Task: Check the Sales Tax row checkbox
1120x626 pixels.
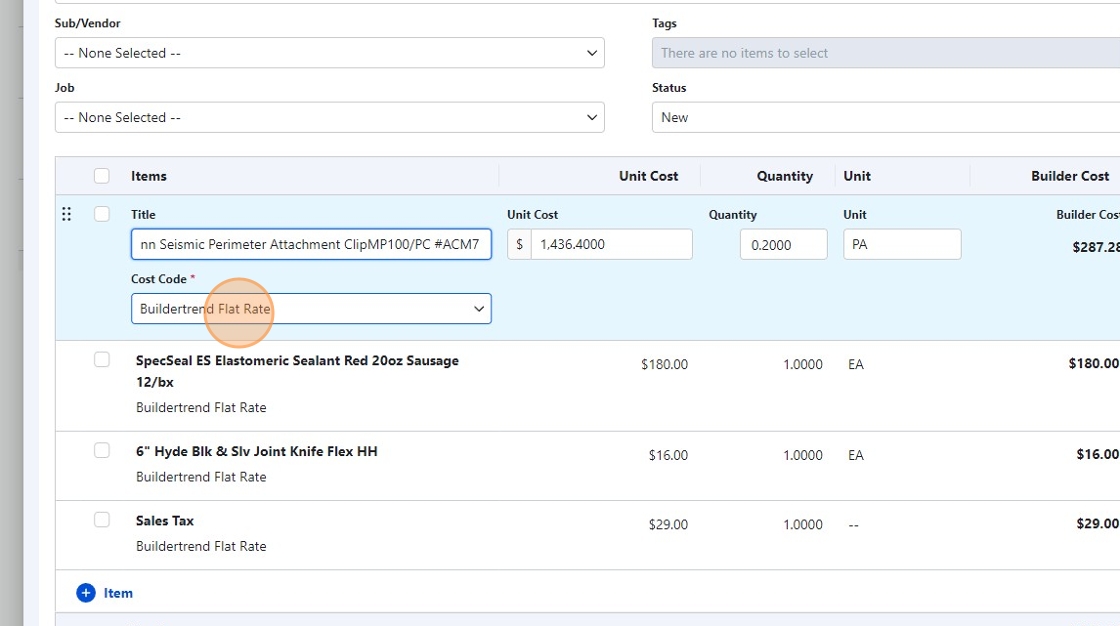Action: click(102, 520)
